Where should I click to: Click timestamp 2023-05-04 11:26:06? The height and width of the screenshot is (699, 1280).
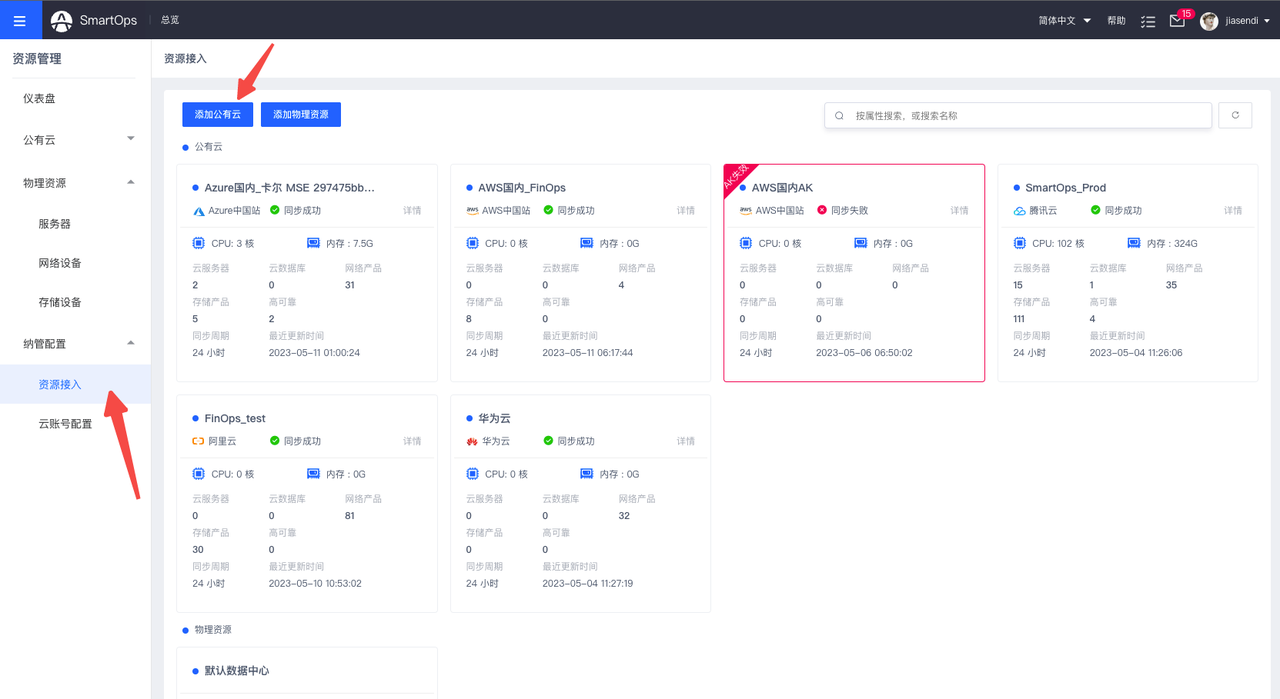(1136, 353)
